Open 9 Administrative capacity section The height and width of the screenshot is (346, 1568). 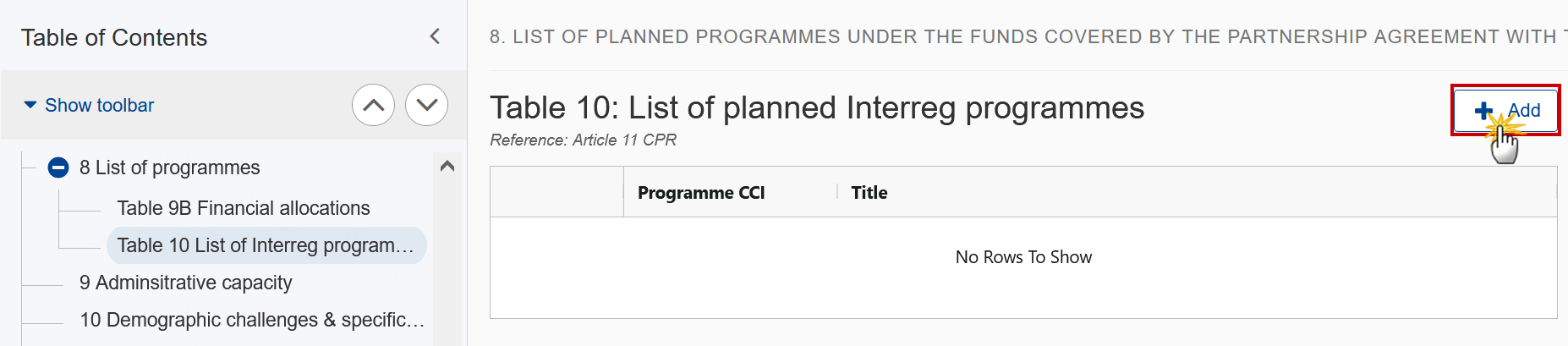coord(186,283)
